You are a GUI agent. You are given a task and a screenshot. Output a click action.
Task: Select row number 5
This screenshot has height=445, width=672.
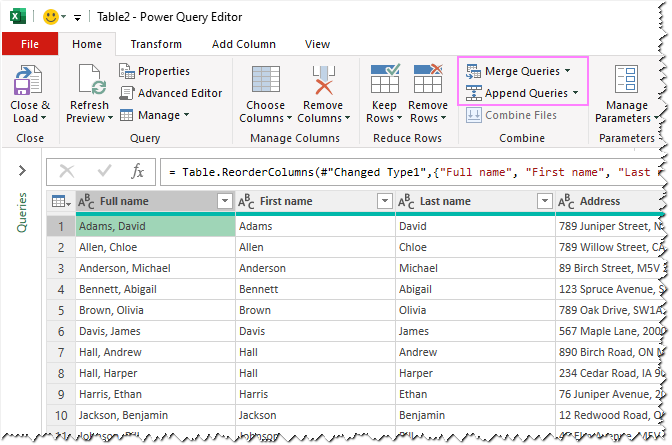pos(61,310)
